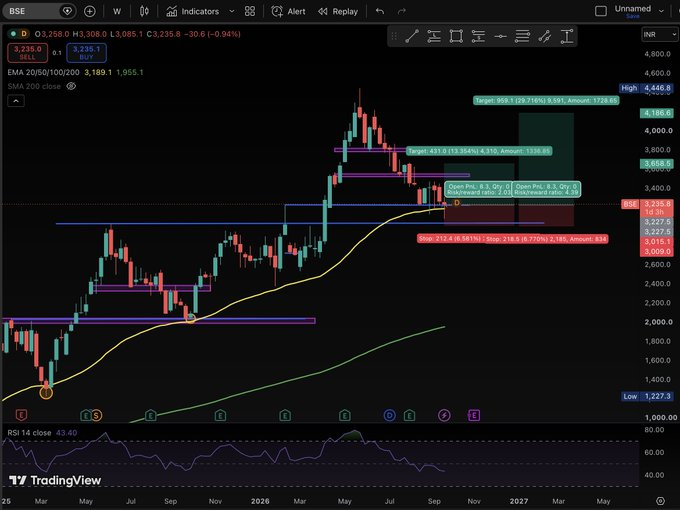Open the INR currency dropdown
The width and height of the screenshot is (680, 510).
(x=659, y=34)
